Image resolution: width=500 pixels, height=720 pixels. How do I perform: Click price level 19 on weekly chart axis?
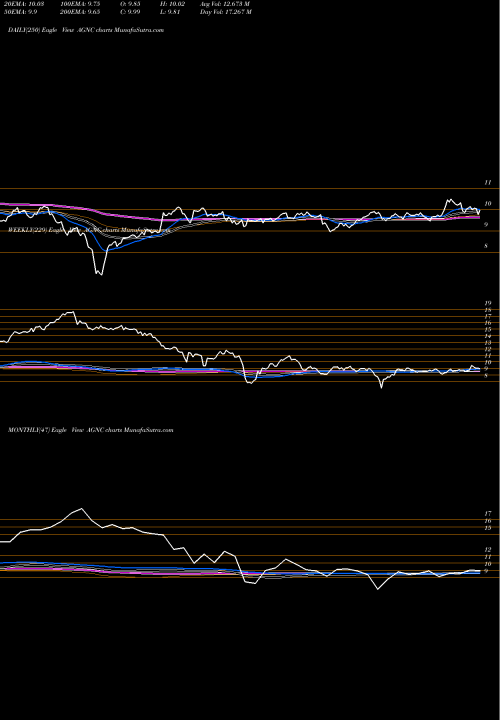pos(488,303)
